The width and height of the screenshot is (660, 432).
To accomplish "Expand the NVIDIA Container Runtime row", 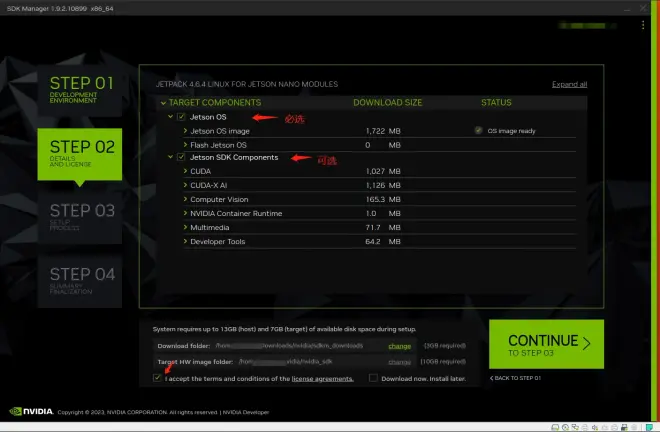I will [x=185, y=213].
